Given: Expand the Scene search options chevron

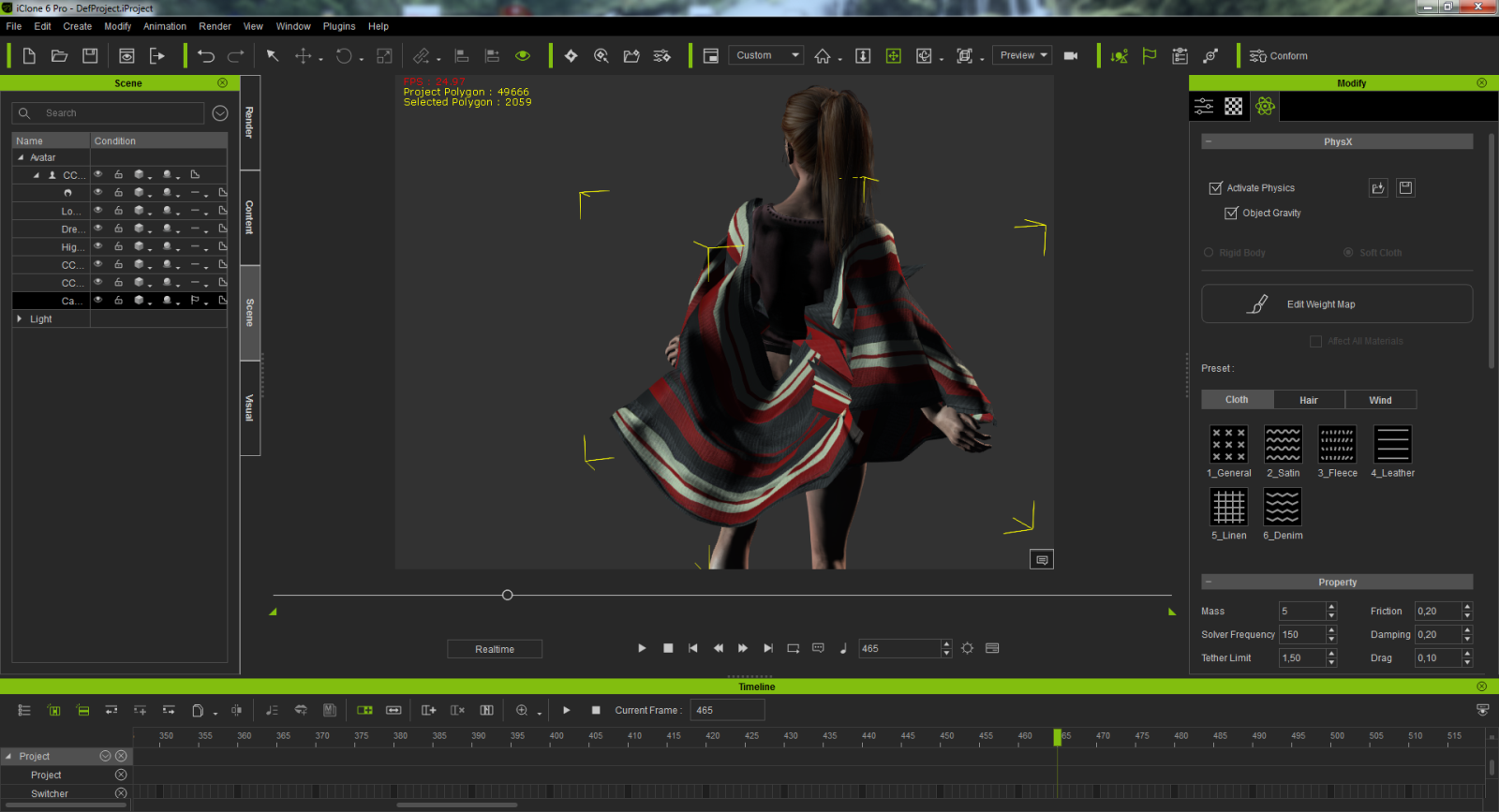Looking at the screenshot, I should [220, 113].
